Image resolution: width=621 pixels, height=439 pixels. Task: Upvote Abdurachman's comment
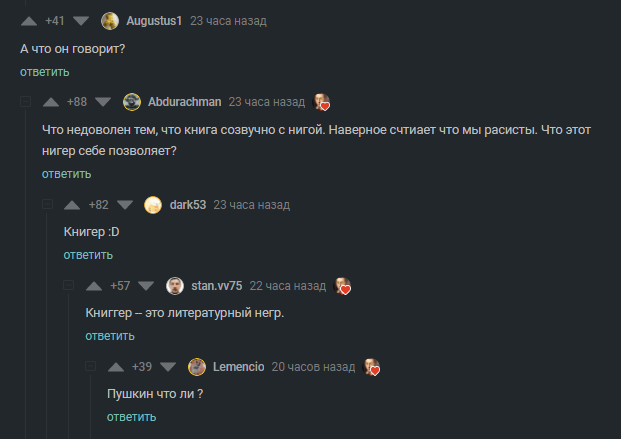coord(51,102)
